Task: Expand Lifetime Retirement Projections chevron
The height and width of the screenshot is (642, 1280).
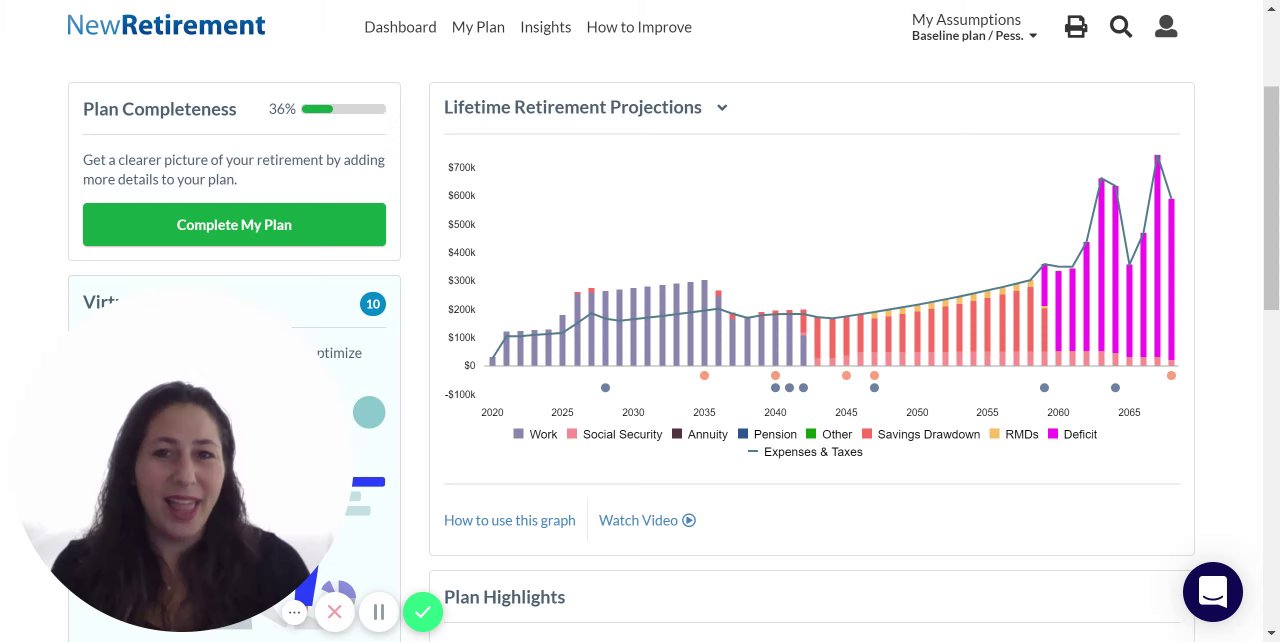Action: pos(722,108)
